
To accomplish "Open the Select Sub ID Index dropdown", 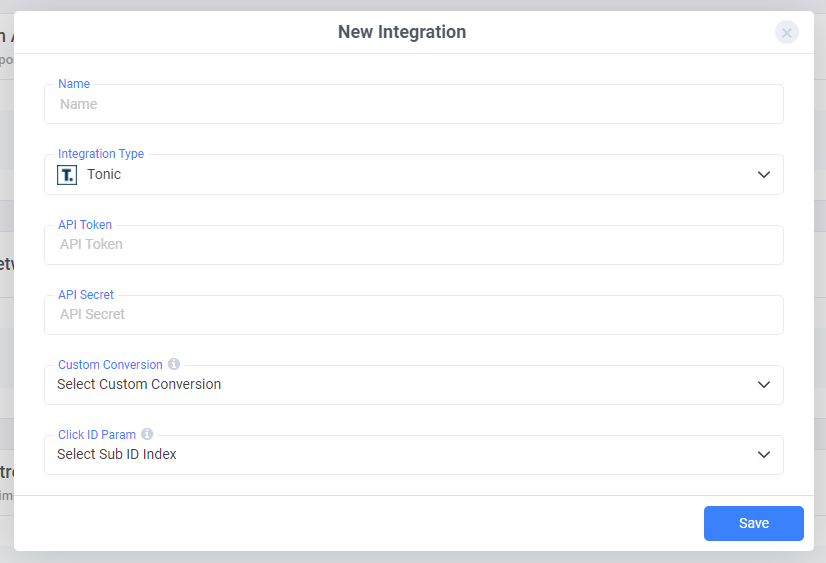I will [400, 455].
